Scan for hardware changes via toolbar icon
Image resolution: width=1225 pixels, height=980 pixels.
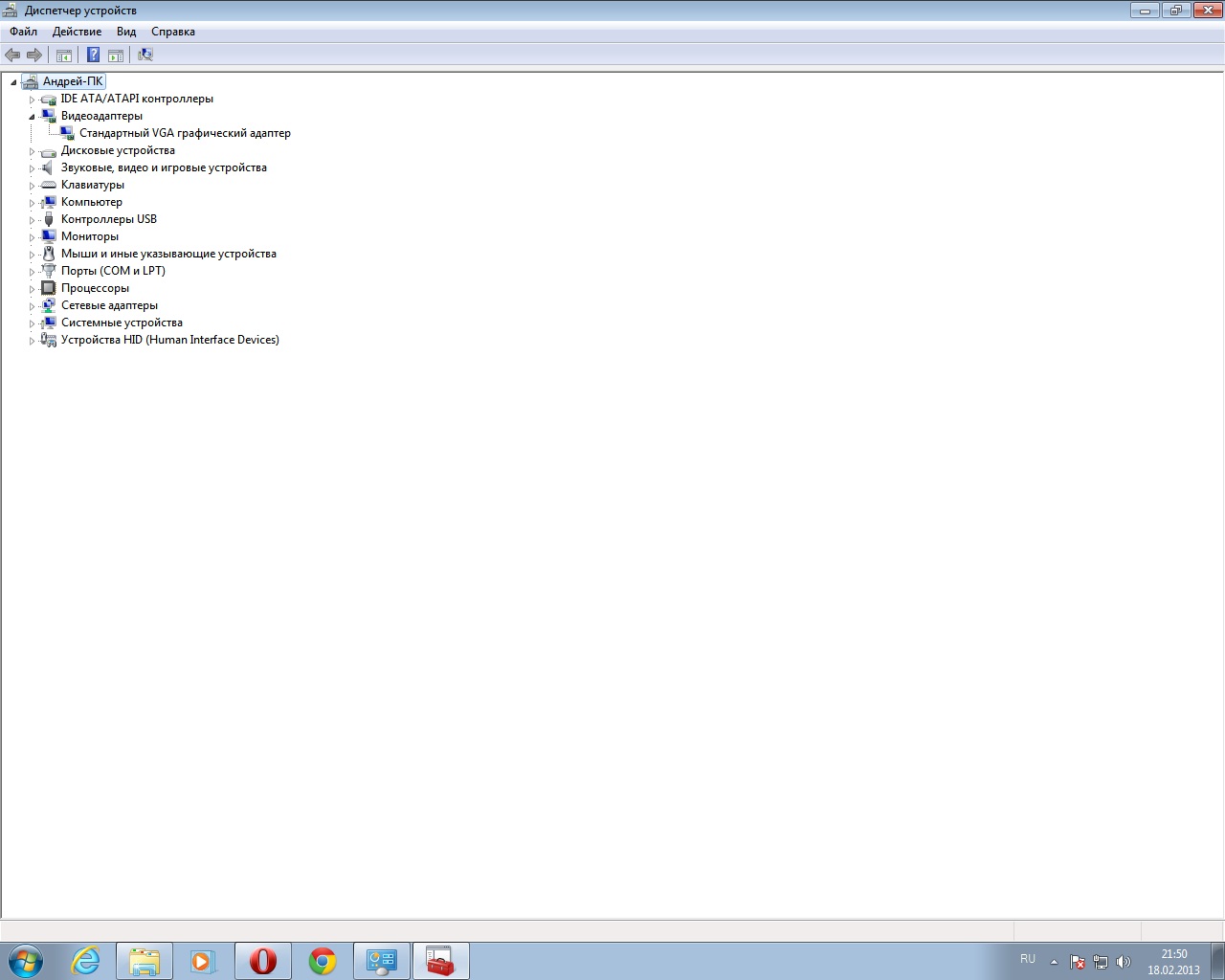tap(145, 56)
